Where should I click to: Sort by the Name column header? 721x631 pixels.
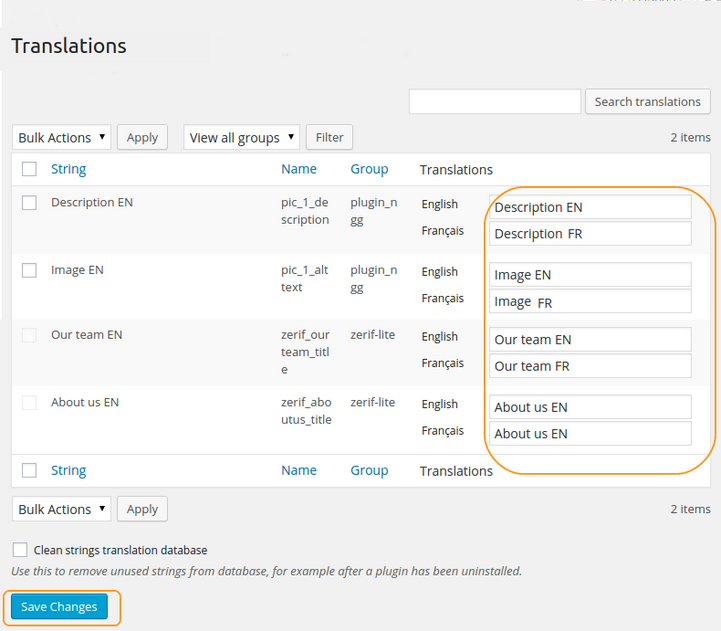pos(298,169)
